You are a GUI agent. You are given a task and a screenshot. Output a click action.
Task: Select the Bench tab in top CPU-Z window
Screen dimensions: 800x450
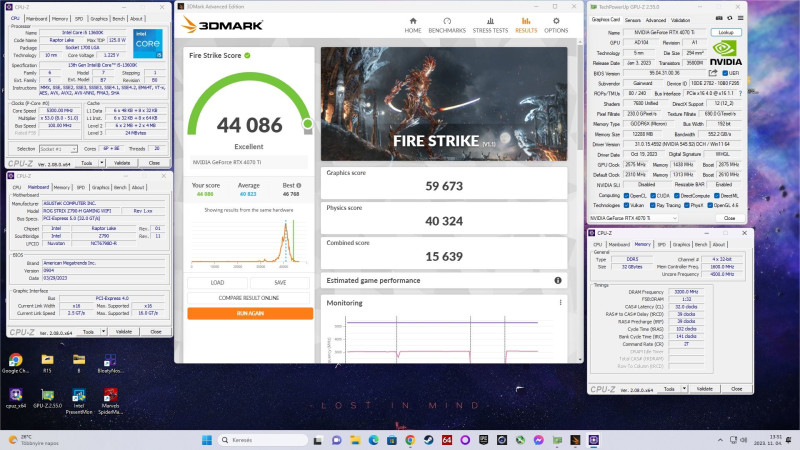[x=118, y=19]
